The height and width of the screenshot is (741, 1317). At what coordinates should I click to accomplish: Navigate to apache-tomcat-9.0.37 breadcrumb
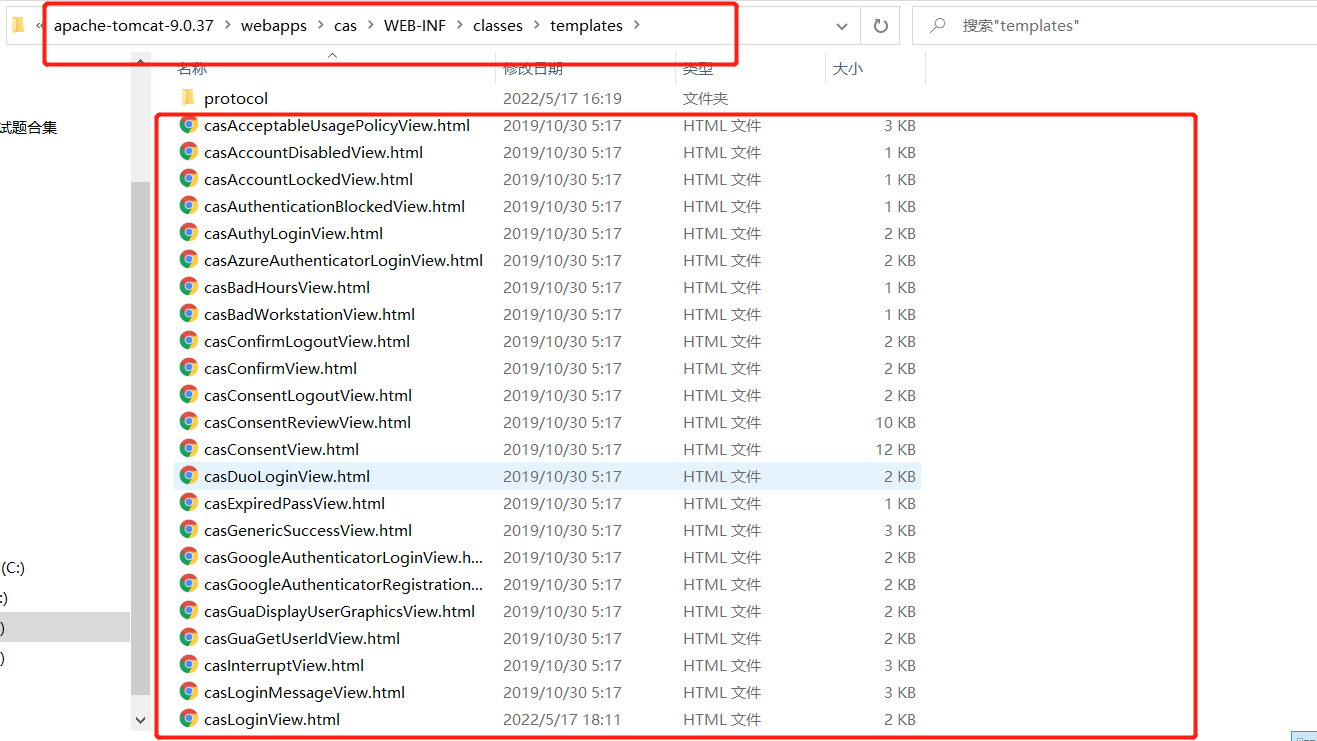click(133, 26)
